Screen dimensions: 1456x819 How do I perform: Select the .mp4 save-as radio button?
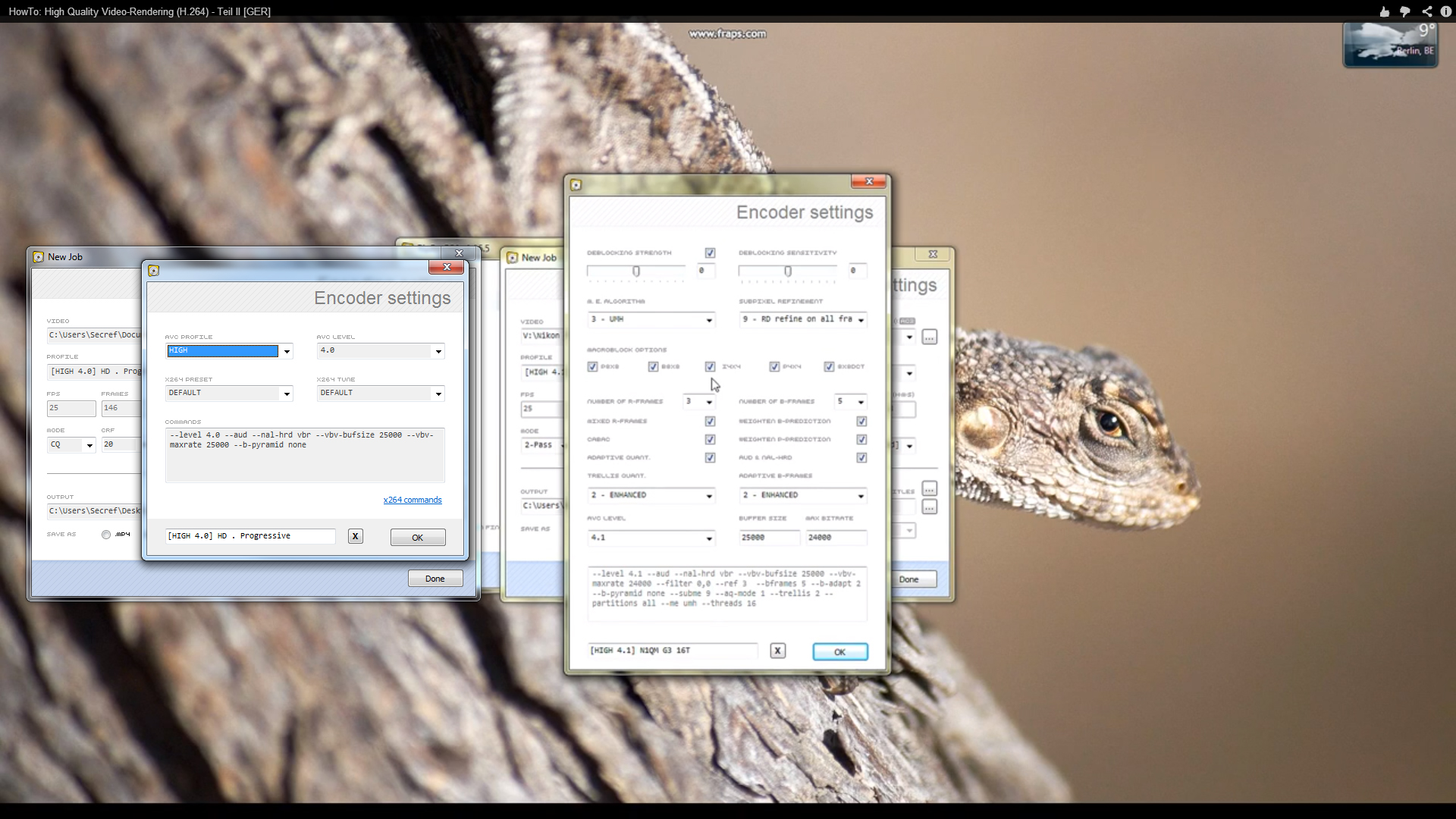[x=106, y=535]
